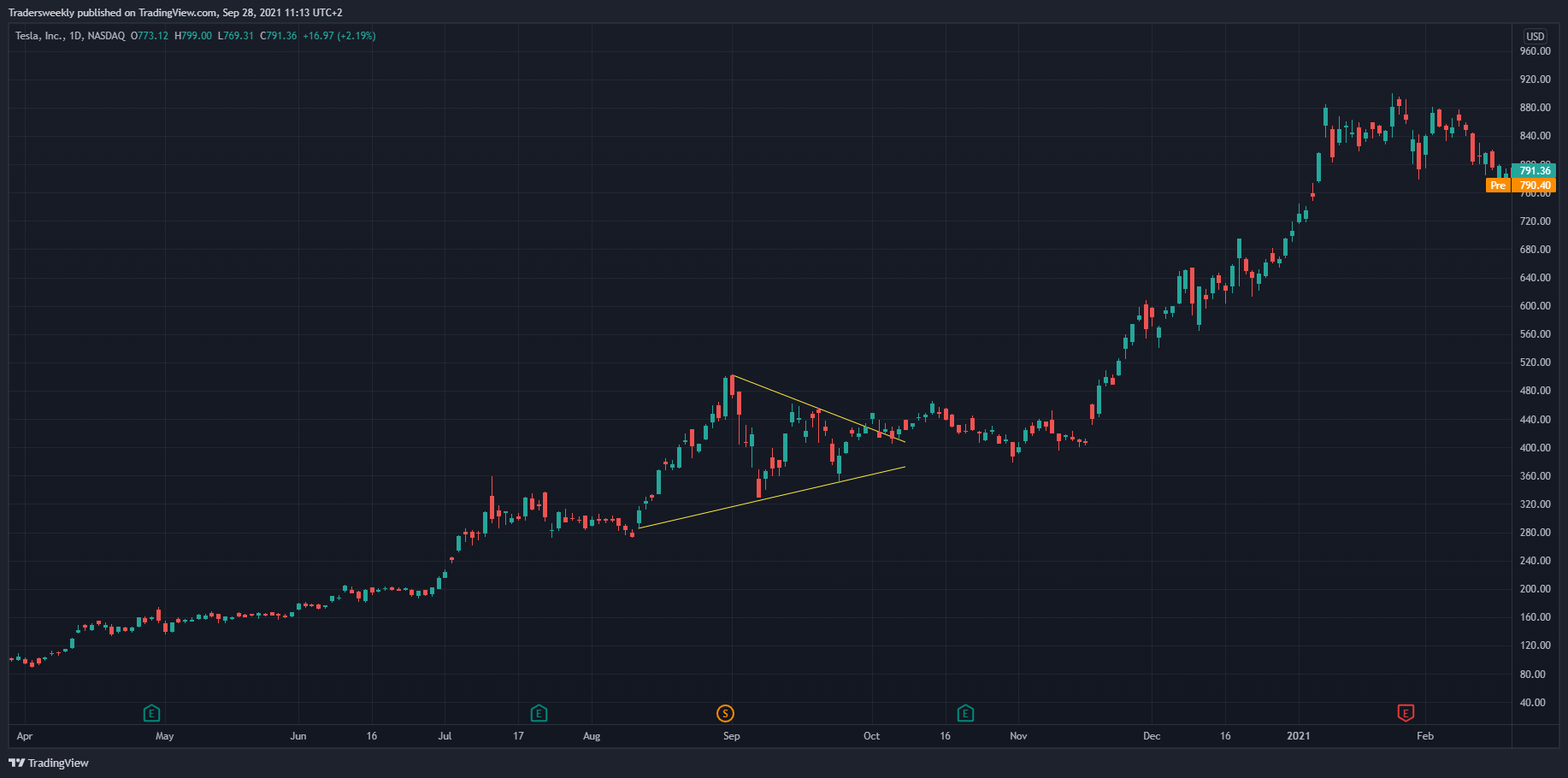Screen dimensions: 1568x778
Task: Click the Dec label on time axis
Action: pyautogui.click(x=1152, y=736)
